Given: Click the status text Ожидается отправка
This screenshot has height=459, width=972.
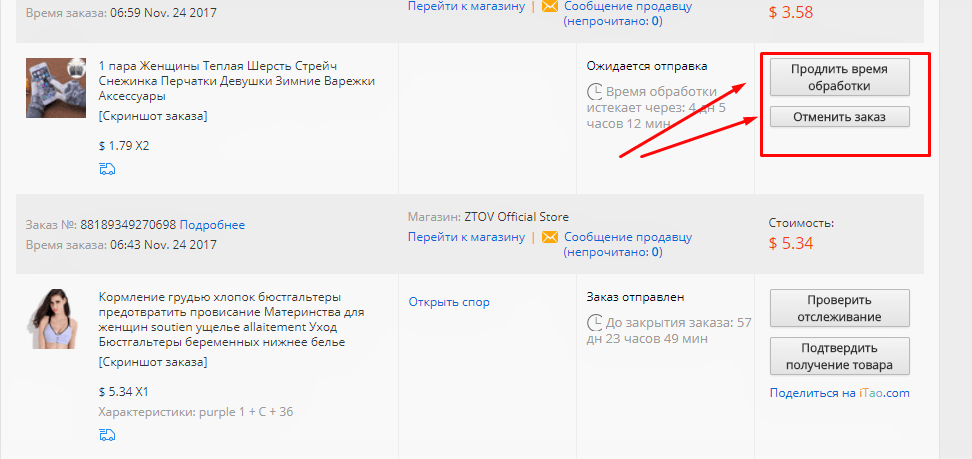Looking at the screenshot, I should (647, 66).
